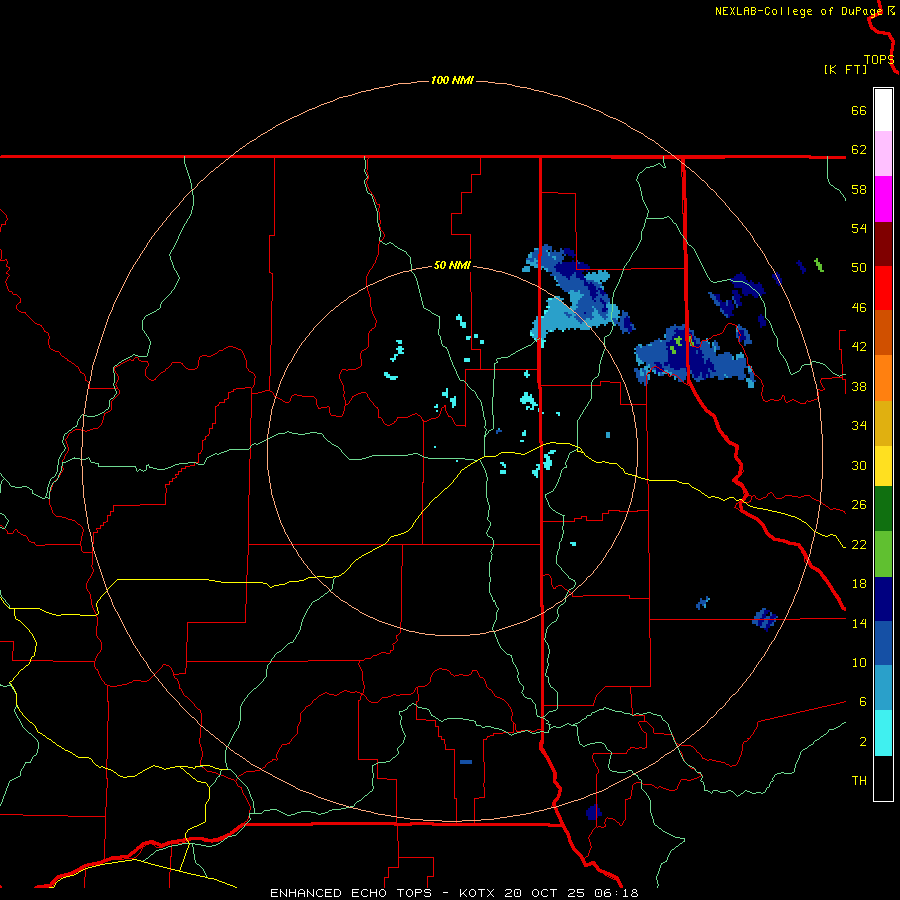Click the "30" legend value

[x=859, y=465]
